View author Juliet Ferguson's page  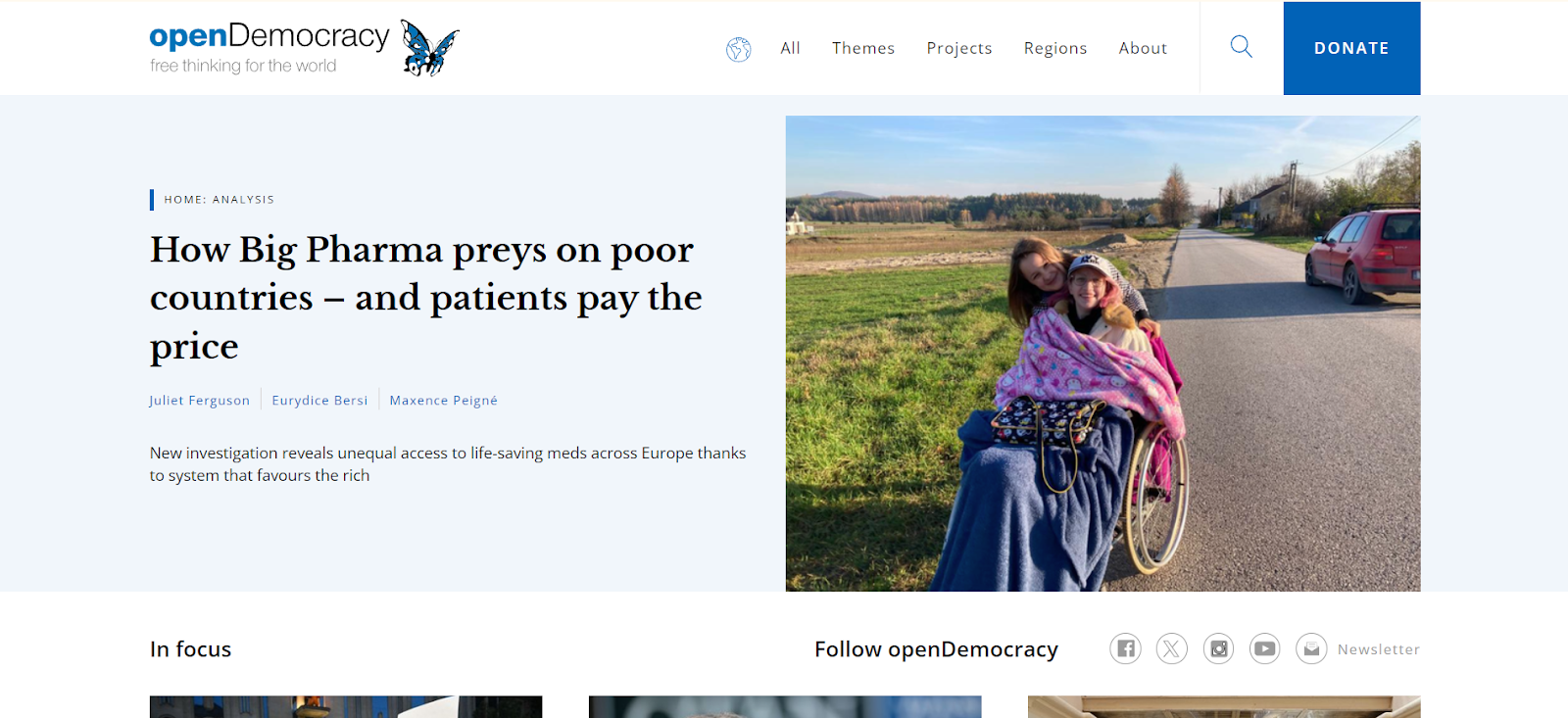pyautogui.click(x=200, y=400)
